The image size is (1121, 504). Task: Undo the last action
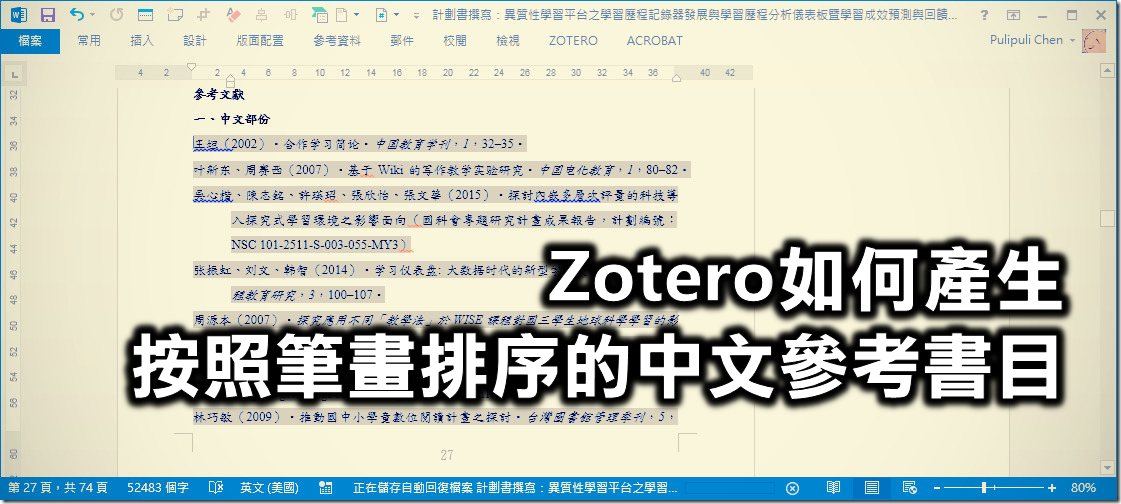coord(76,14)
